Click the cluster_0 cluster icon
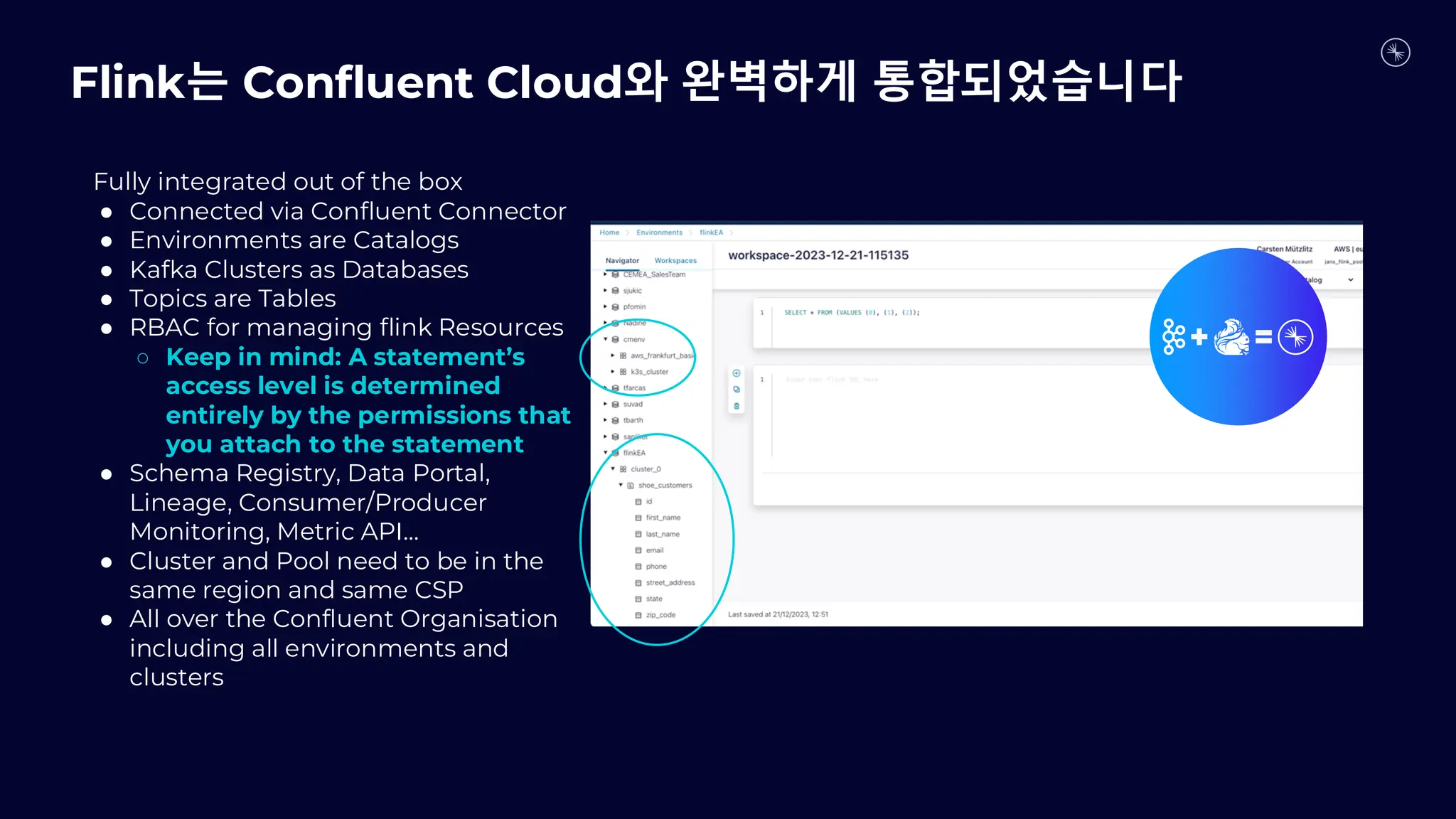The height and width of the screenshot is (819, 1456). point(623,469)
